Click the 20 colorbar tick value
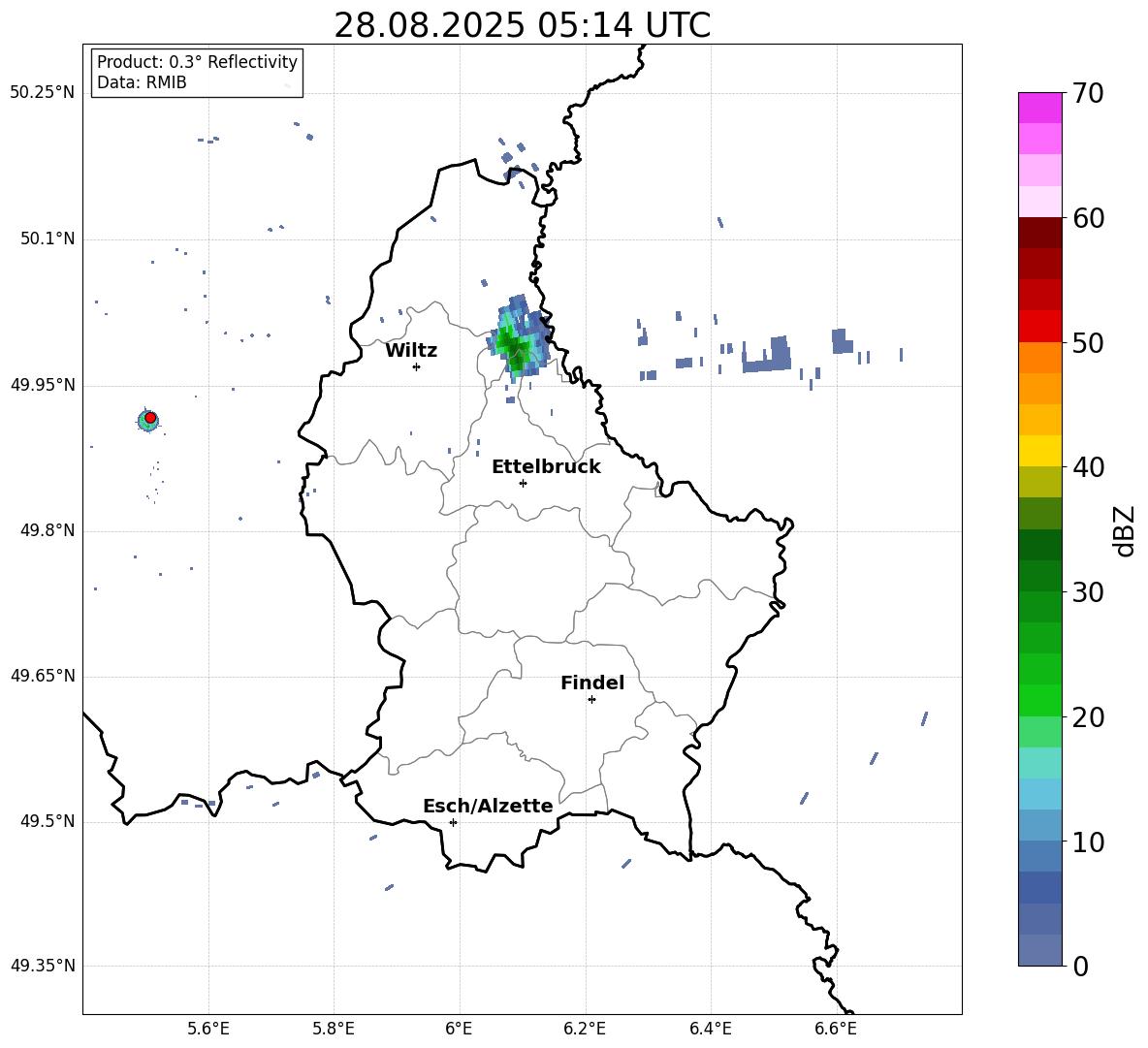Viewport: 1148px width, 1048px height. tap(1088, 717)
